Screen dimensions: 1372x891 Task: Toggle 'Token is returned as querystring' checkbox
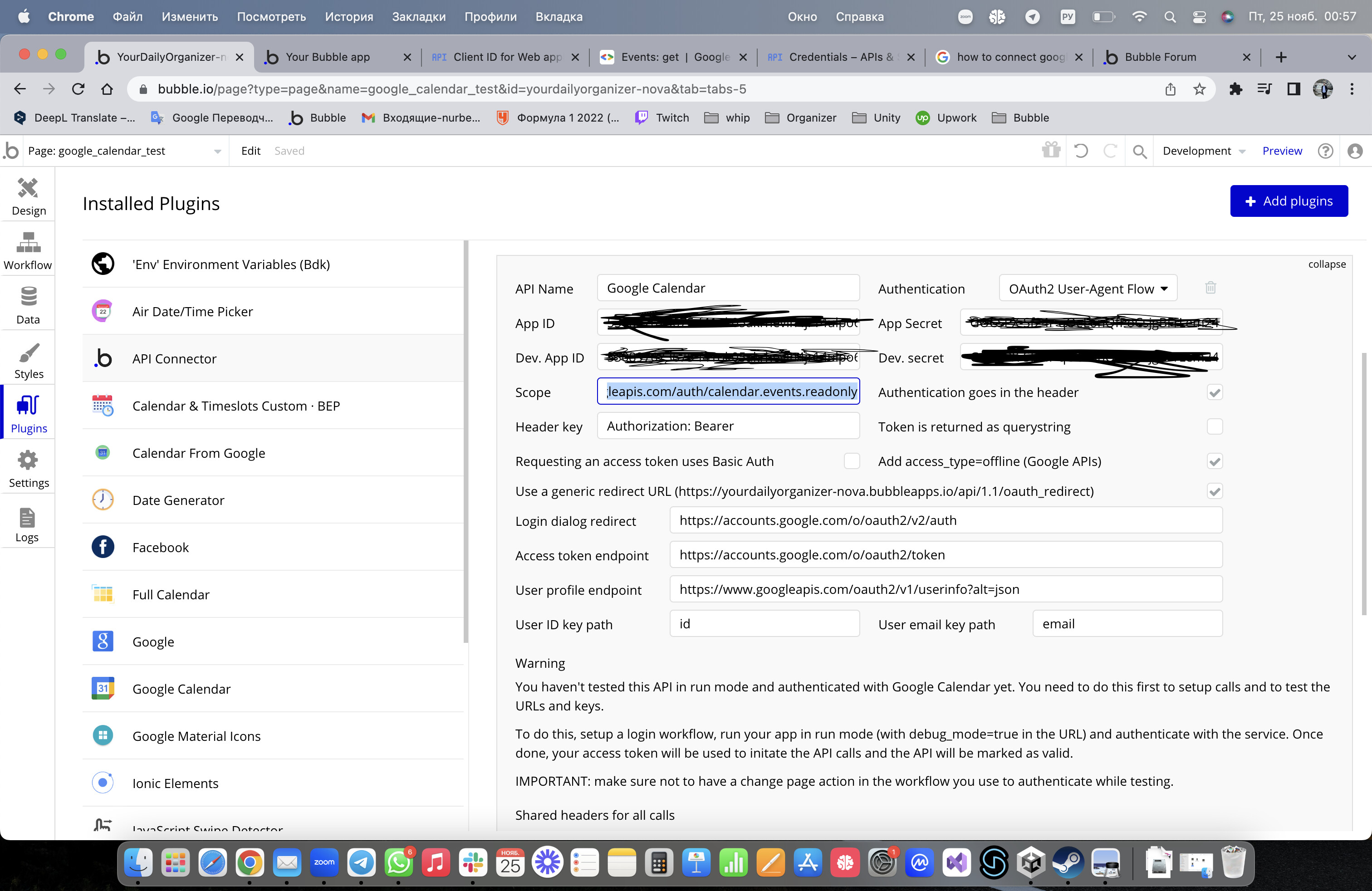(x=1214, y=426)
